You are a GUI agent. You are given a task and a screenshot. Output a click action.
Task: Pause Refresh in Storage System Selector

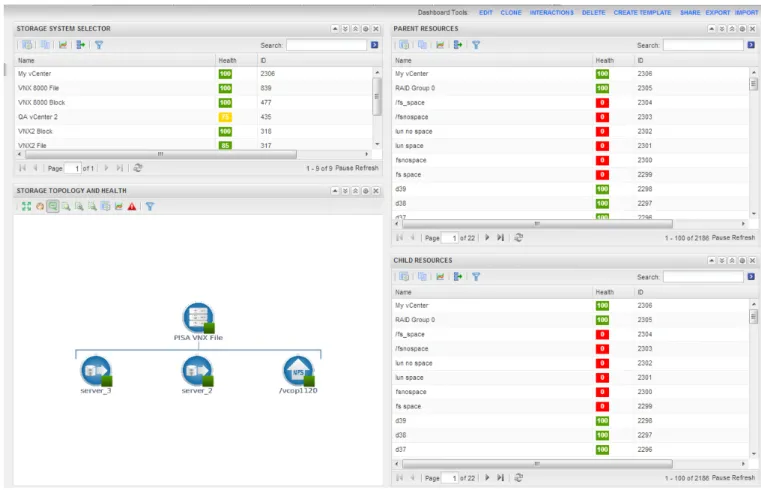click(x=357, y=168)
